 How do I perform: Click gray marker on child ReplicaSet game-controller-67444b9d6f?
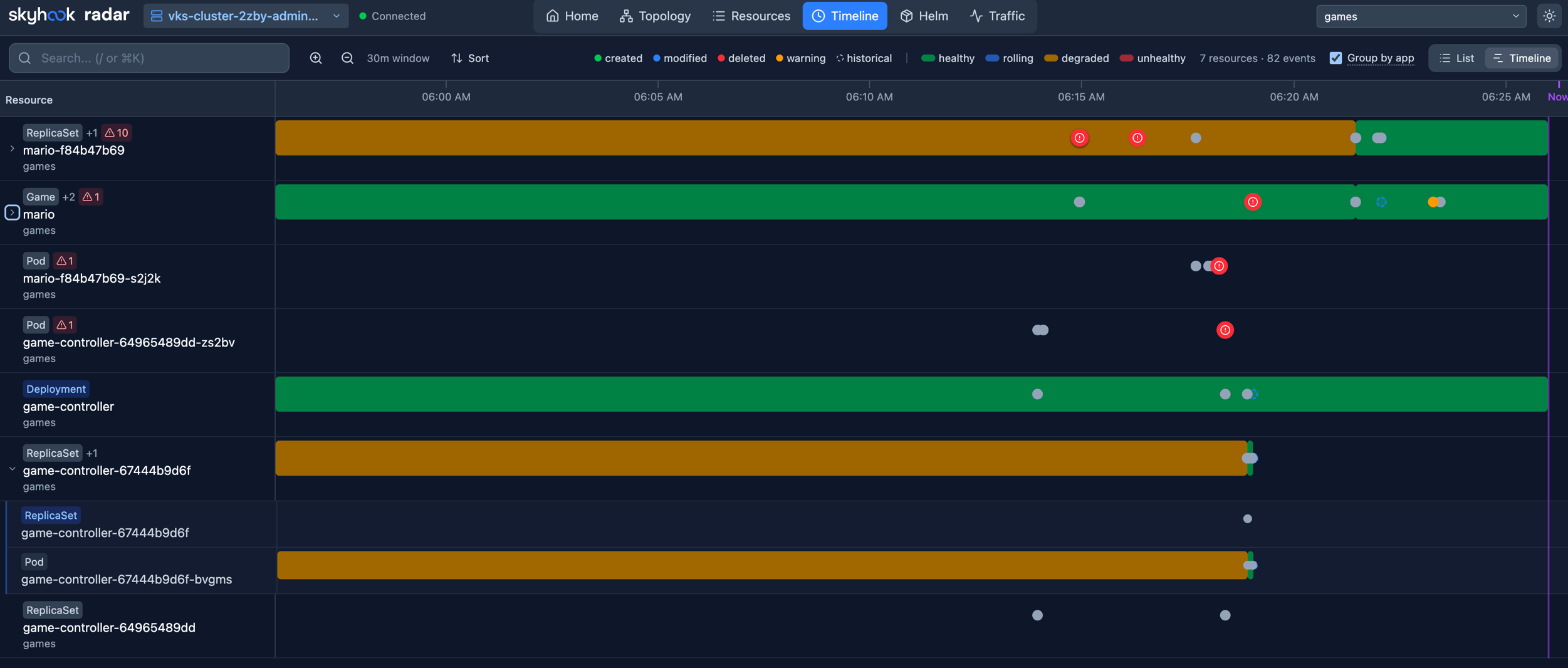click(1247, 519)
